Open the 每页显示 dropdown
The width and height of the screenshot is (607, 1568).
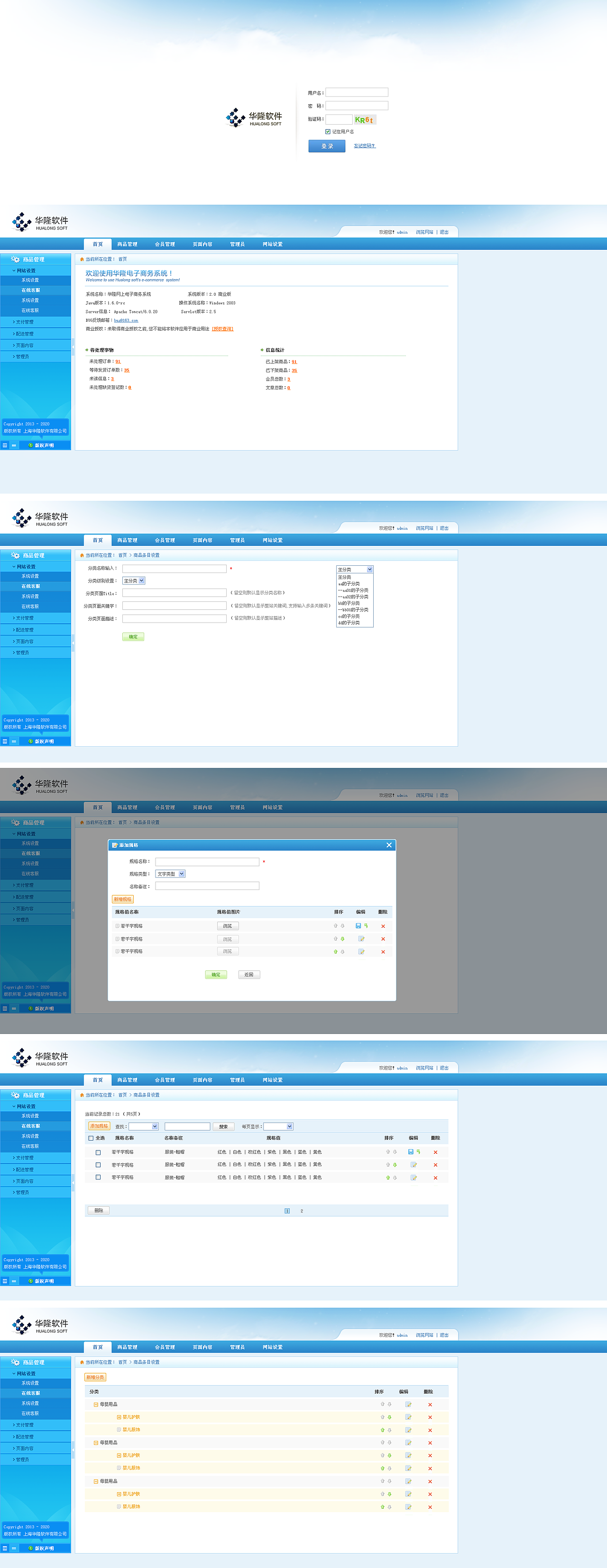278,1126
